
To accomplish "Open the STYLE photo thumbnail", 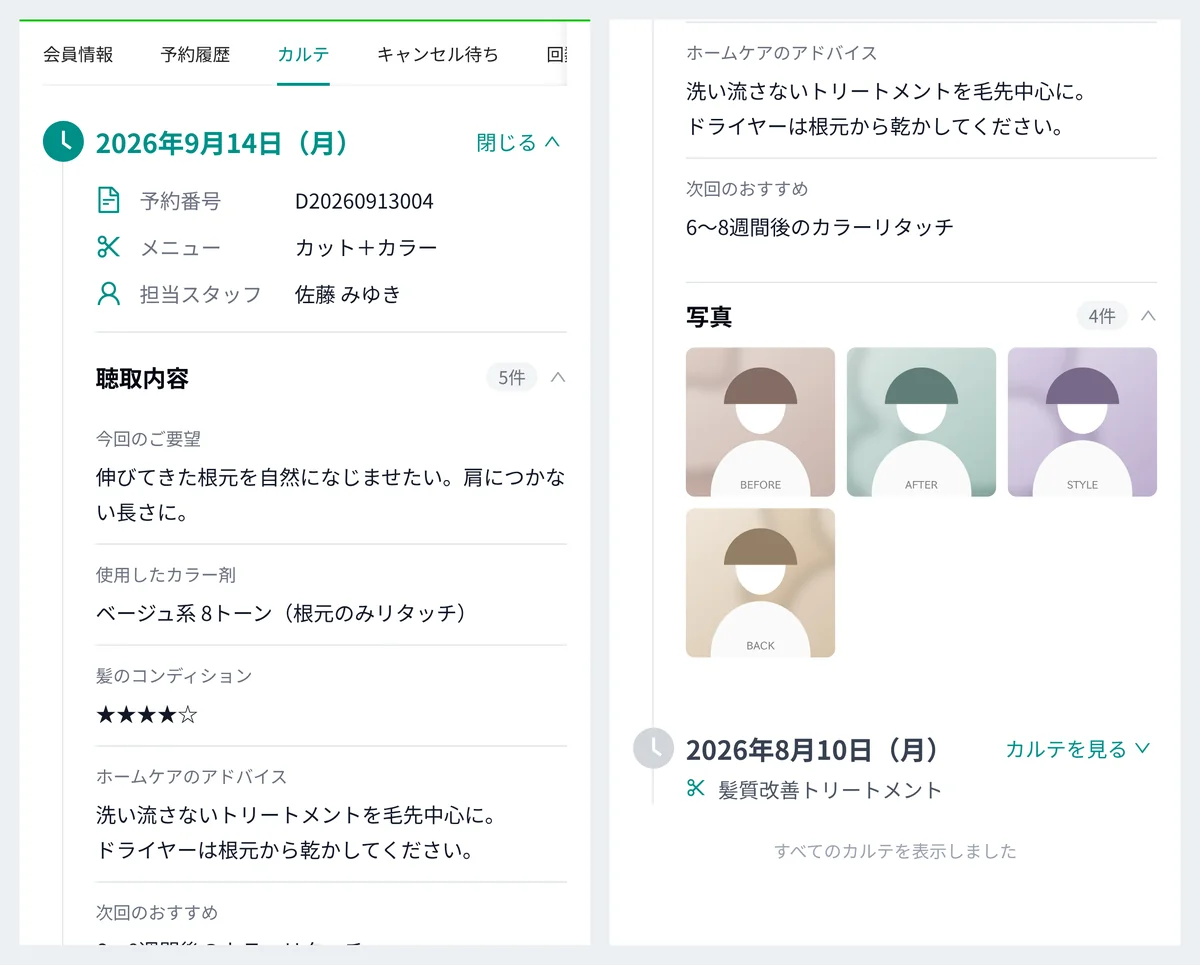I will pos(1082,421).
